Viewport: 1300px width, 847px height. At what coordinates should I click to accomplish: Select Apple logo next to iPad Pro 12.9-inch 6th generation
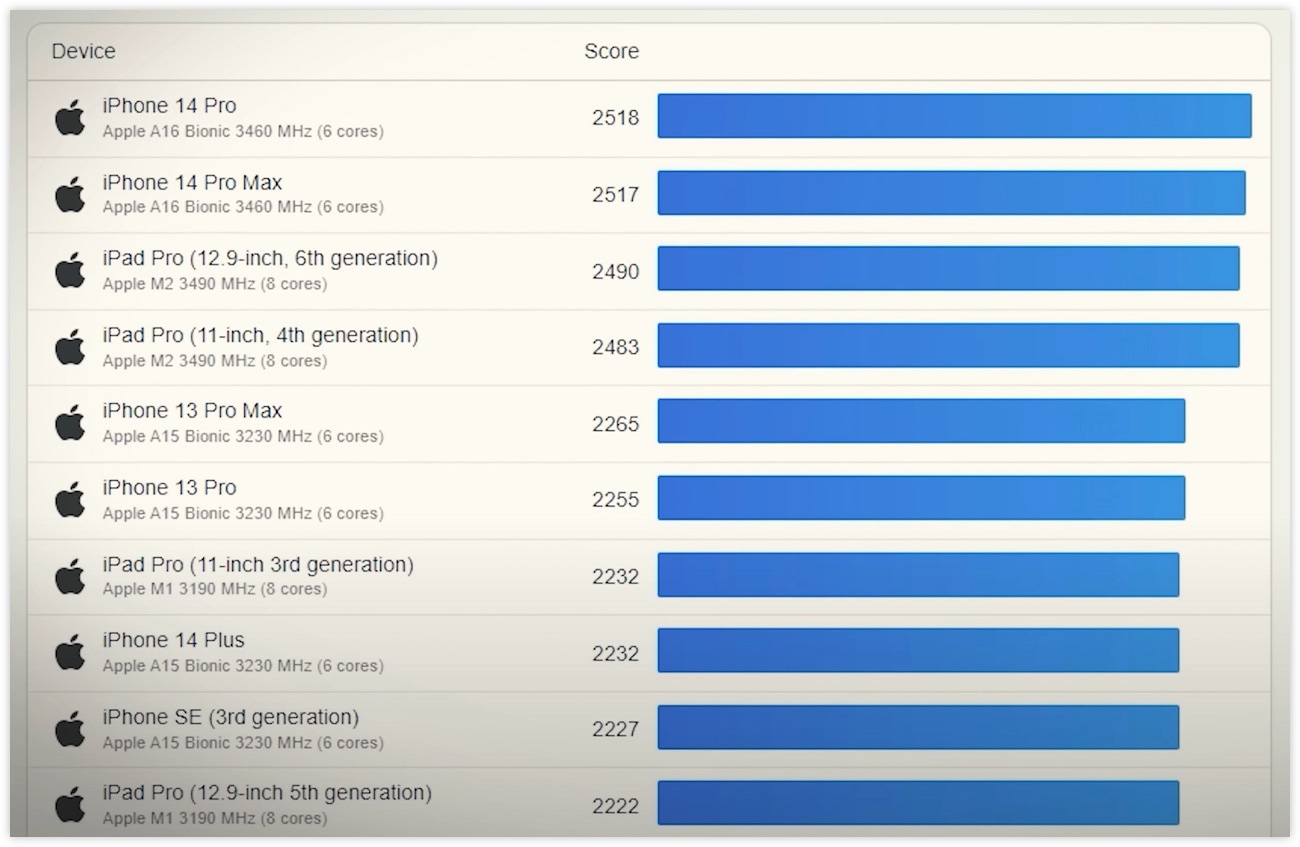click(x=70, y=270)
